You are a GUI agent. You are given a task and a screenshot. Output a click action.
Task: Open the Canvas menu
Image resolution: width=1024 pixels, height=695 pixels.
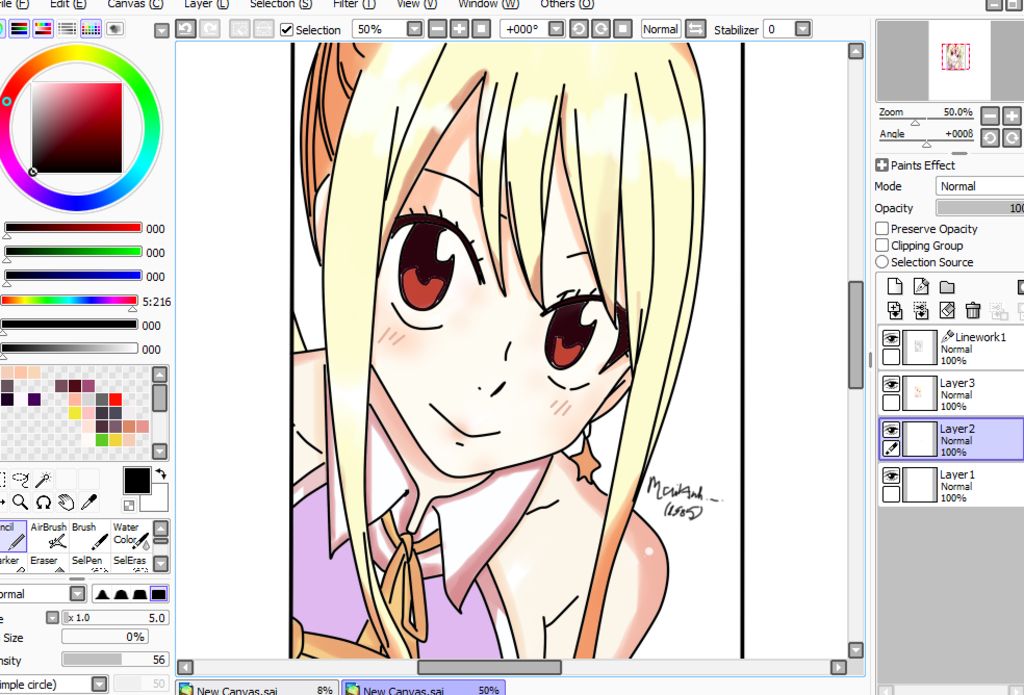click(x=135, y=4)
